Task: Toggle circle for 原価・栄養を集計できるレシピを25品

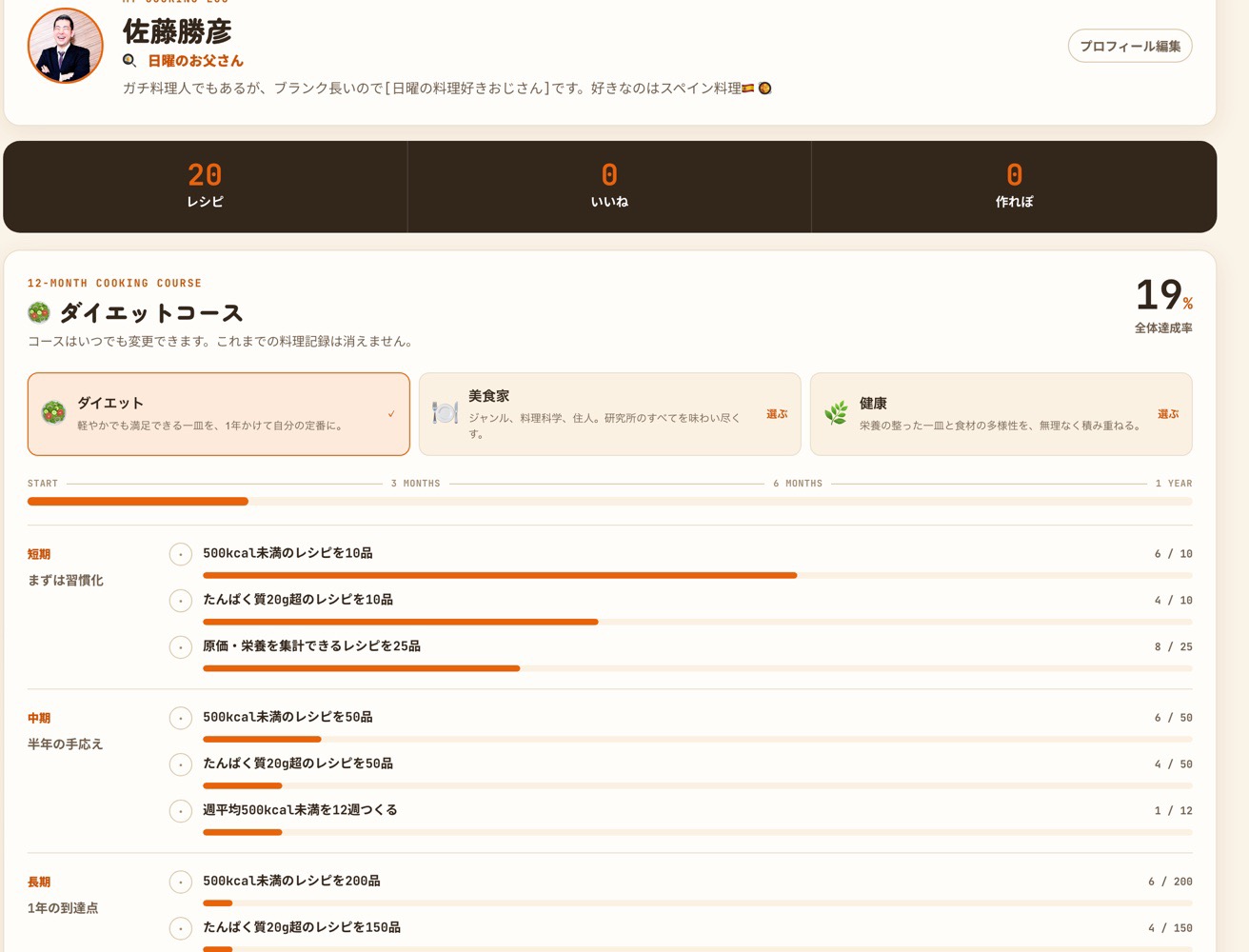Action: pyautogui.click(x=181, y=647)
